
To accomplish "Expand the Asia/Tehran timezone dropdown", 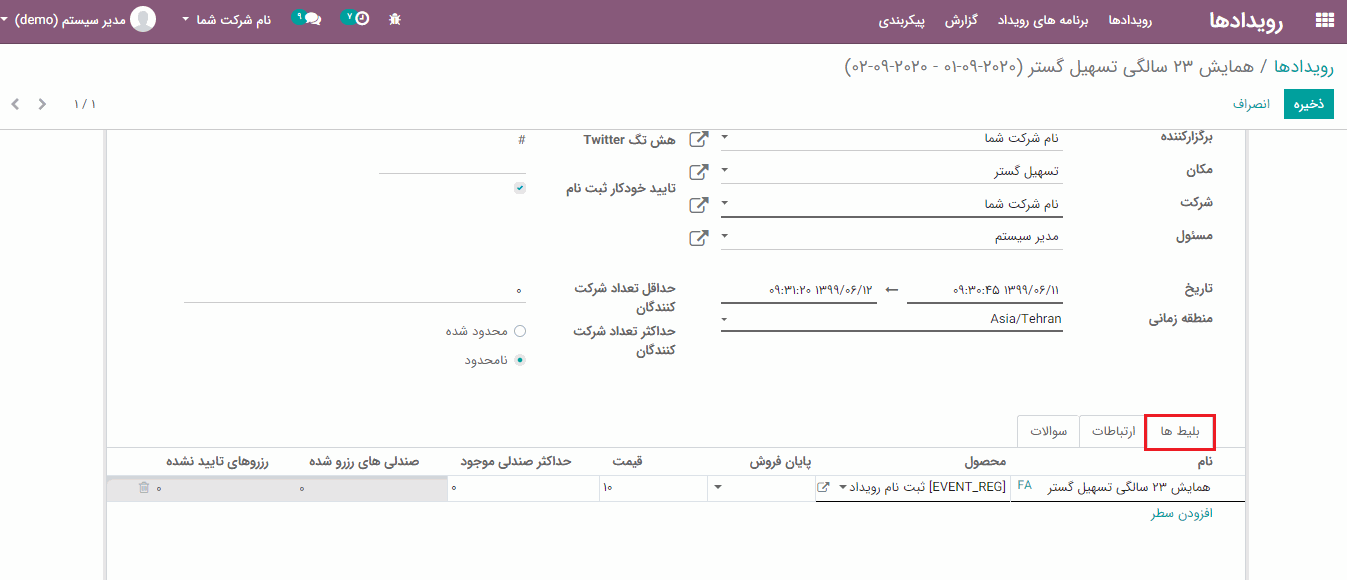I will click(x=725, y=320).
